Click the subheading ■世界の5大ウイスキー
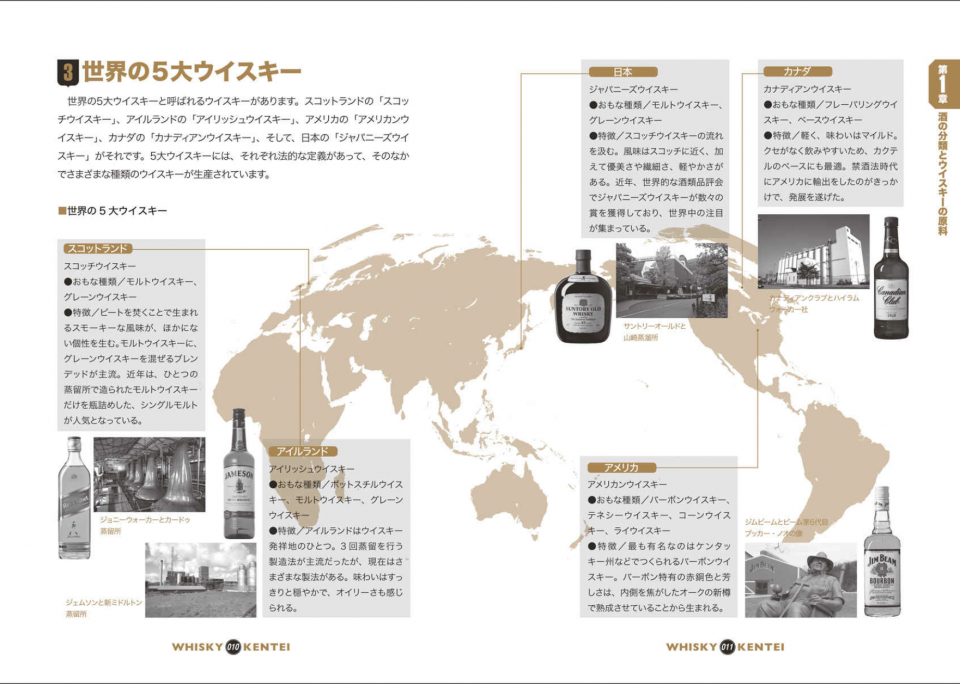 (x=113, y=211)
